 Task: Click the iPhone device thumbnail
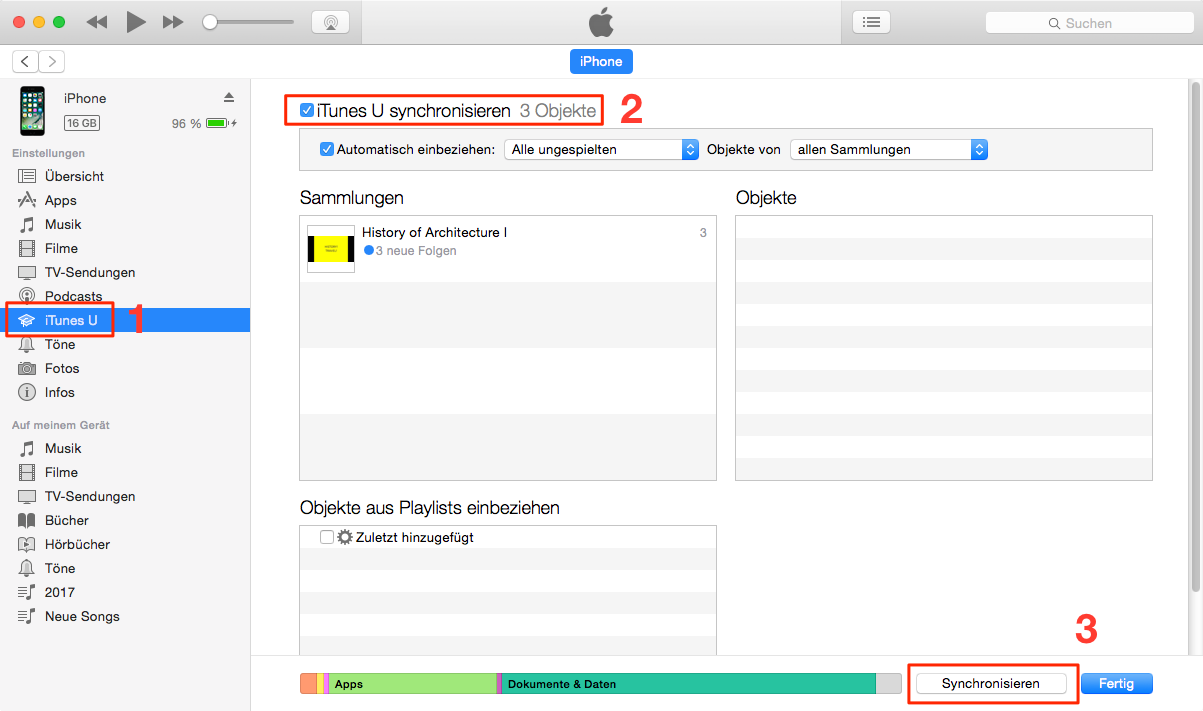(32, 111)
